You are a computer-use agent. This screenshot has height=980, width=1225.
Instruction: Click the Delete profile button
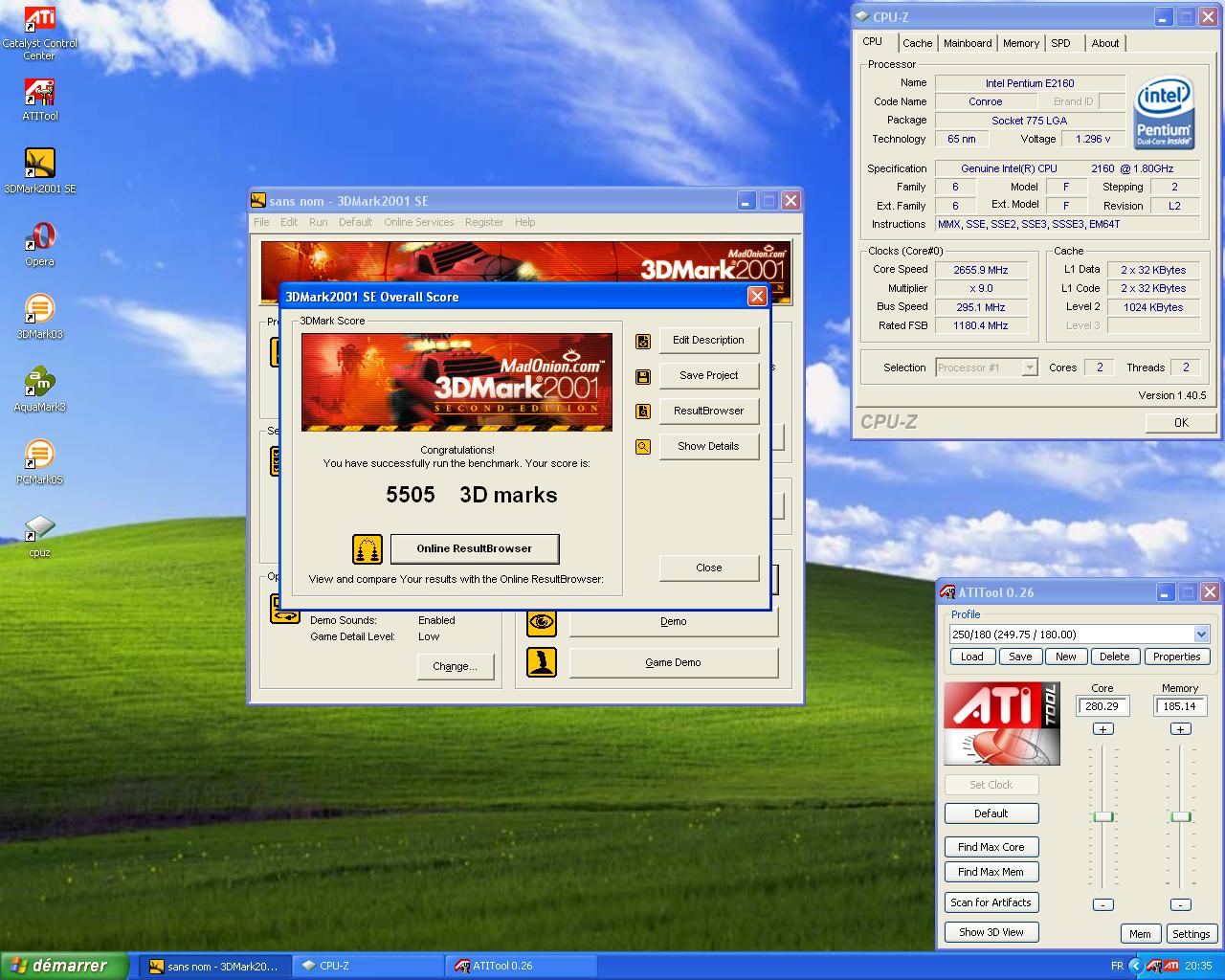pyautogui.click(x=1114, y=657)
